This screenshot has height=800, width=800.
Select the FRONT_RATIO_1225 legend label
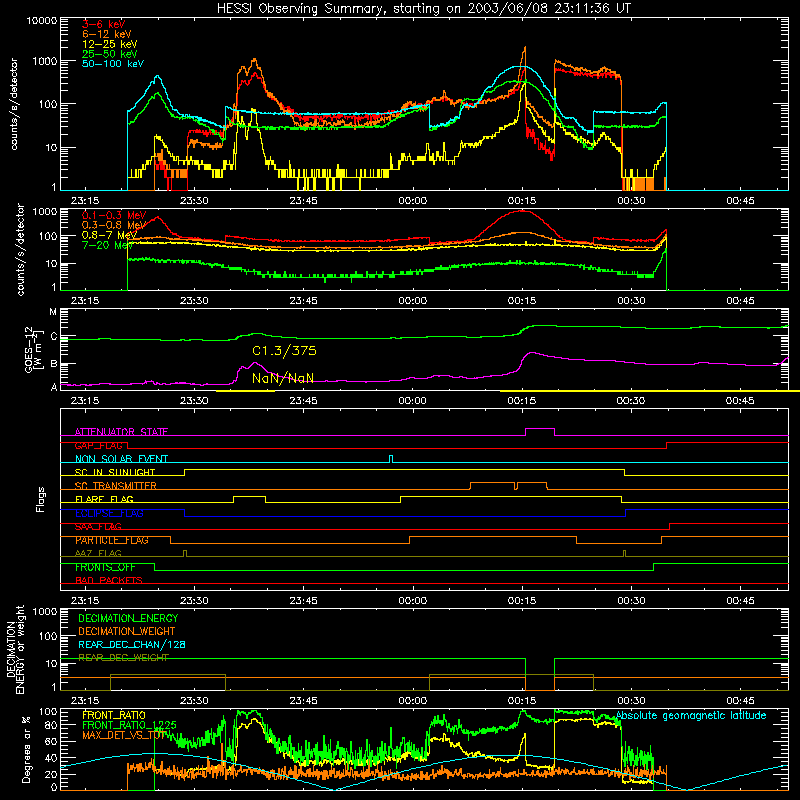pyautogui.click(x=129, y=725)
